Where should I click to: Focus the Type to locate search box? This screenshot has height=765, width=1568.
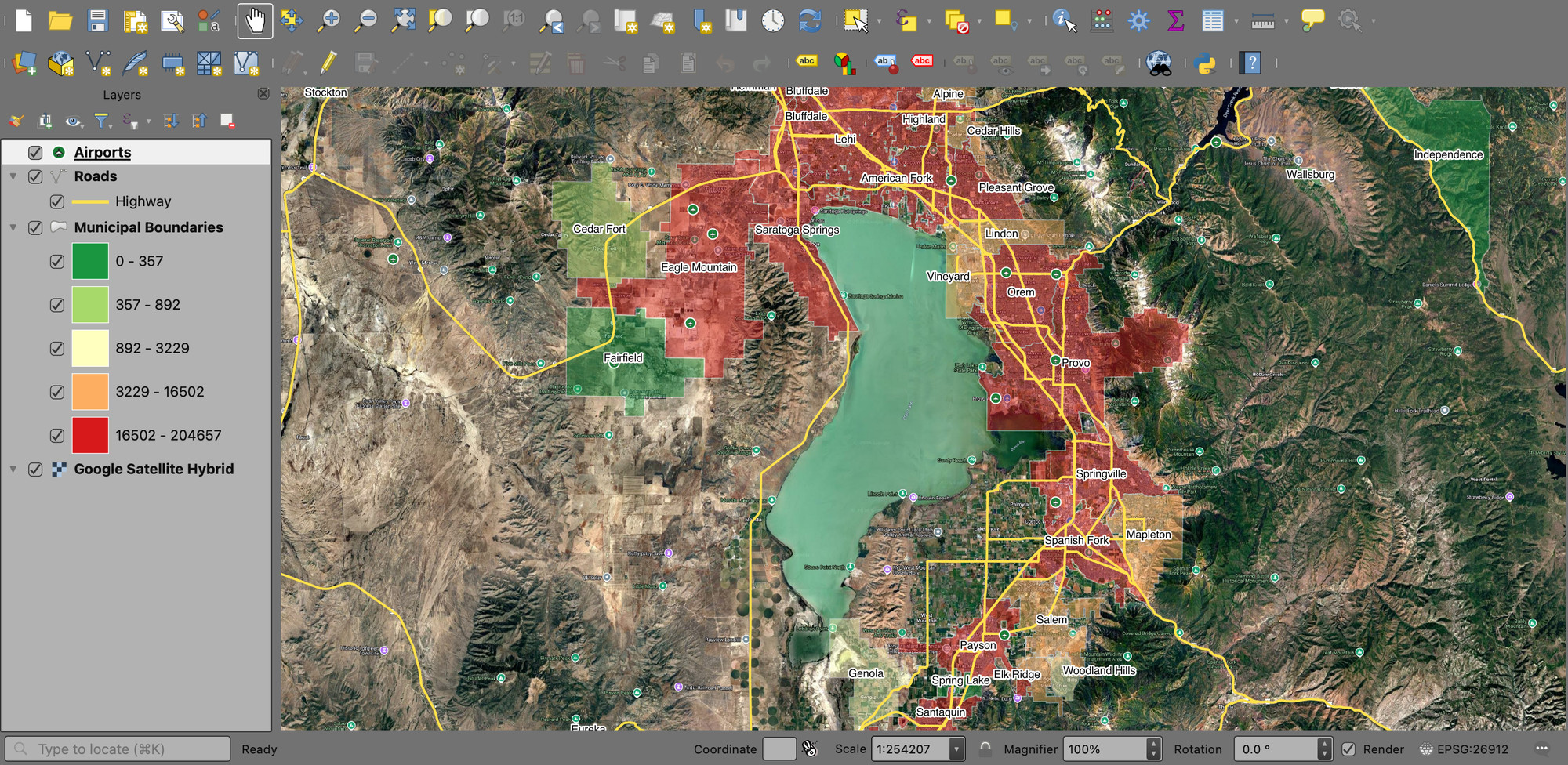coord(118,749)
